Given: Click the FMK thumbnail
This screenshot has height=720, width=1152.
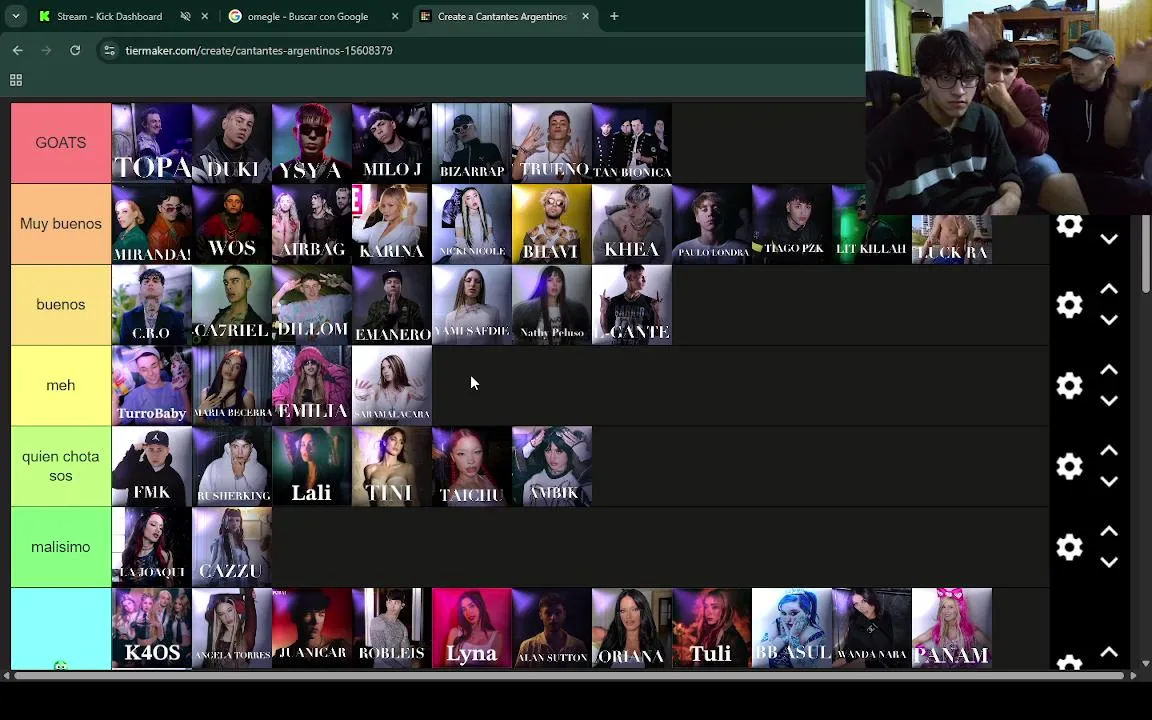Looking at the screenshot, I should (x=151, y=466).
